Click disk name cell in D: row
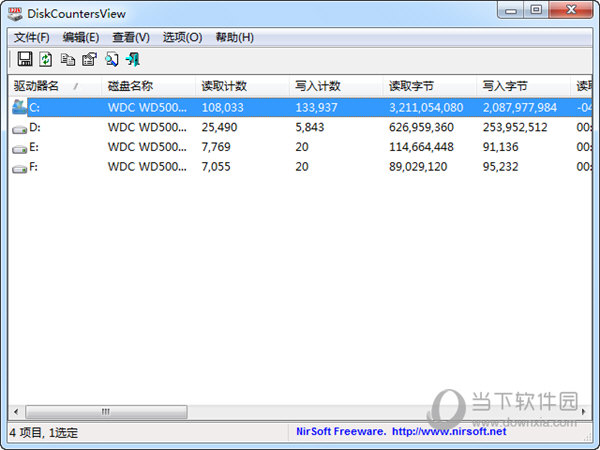The height and width of the screenshot is (450, 600). 147,127
